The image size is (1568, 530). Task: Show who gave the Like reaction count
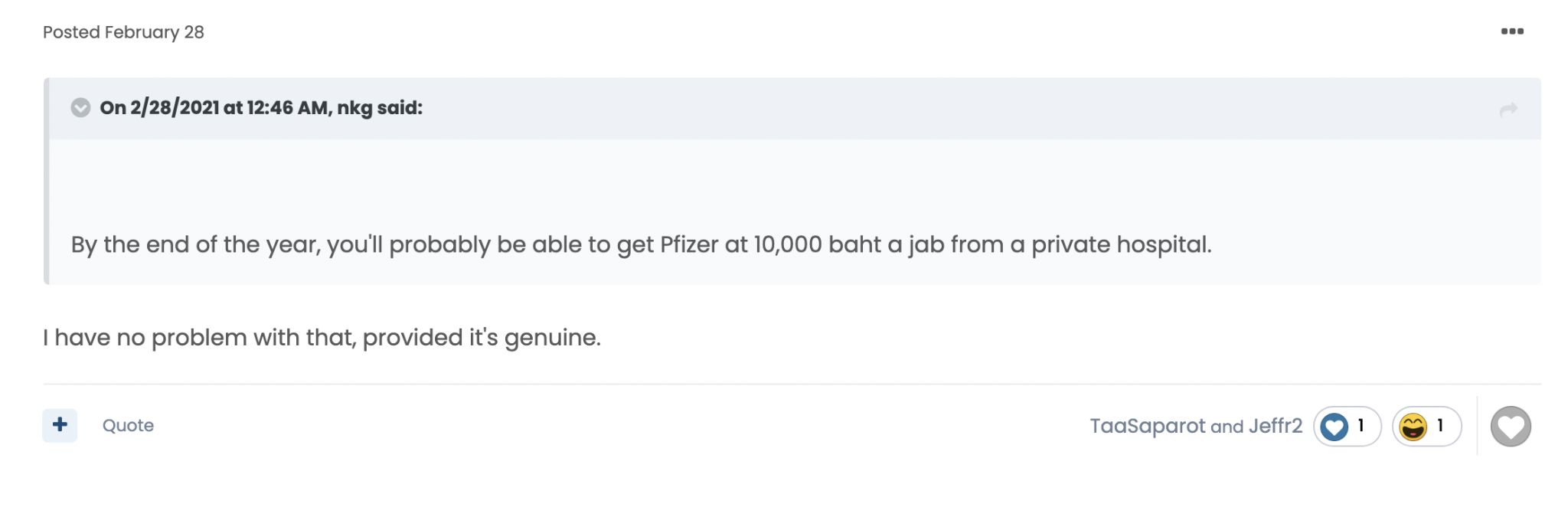pos(1361,425)
